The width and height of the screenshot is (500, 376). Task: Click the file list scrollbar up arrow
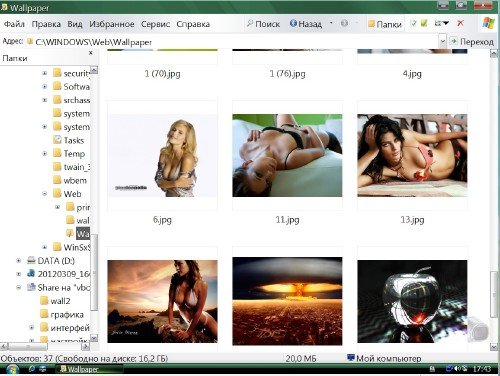click(x=494, y=54)
